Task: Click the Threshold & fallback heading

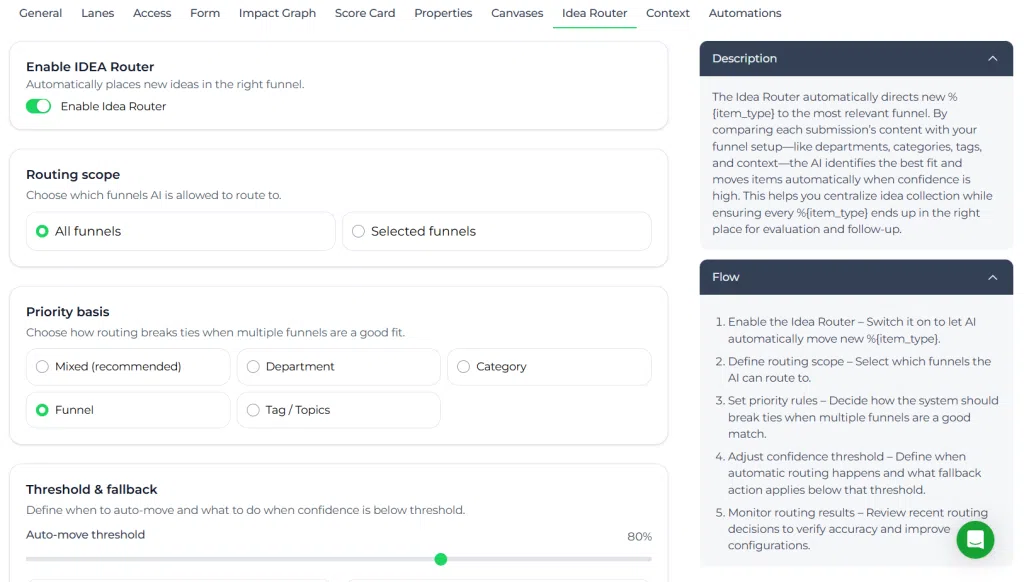Action: click(x=91, y=489)
